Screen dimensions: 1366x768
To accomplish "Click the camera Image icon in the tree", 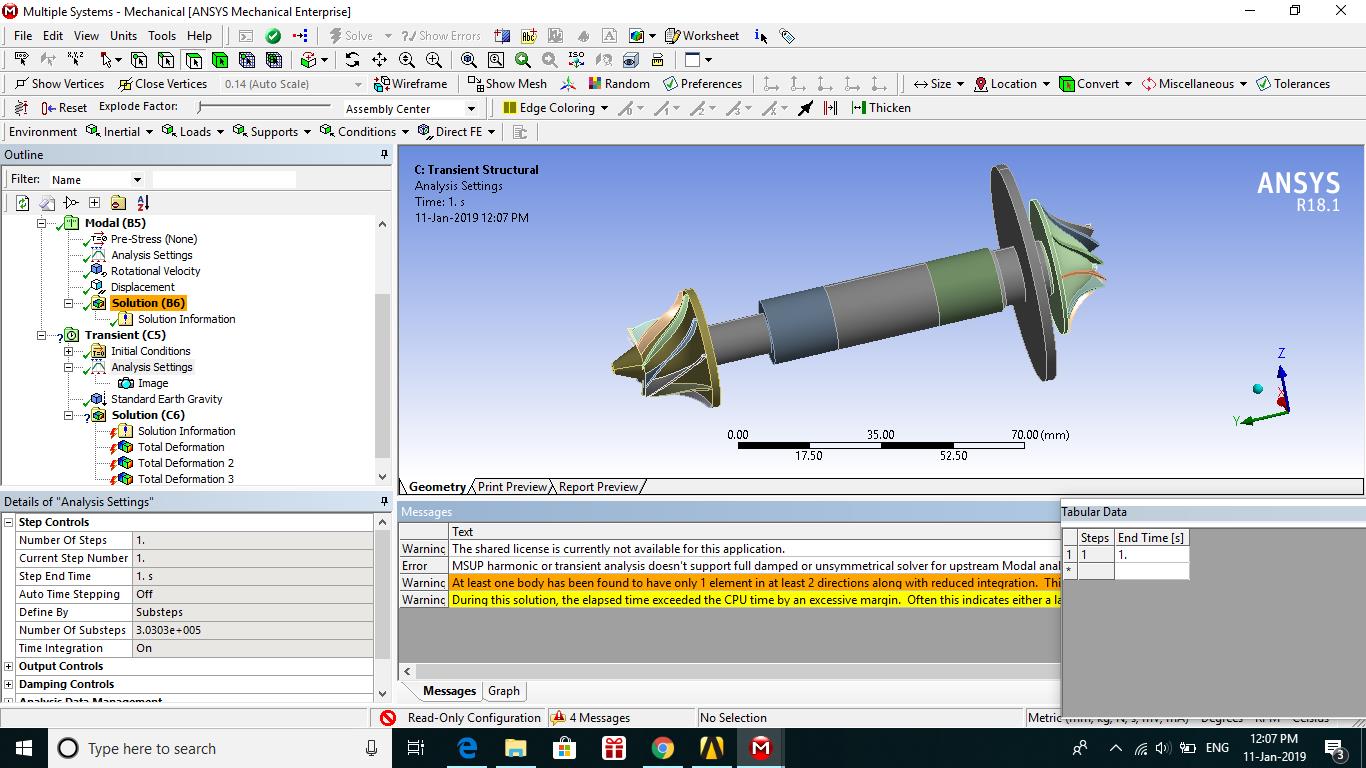I will pyautogui.click(x=125, y=383).
